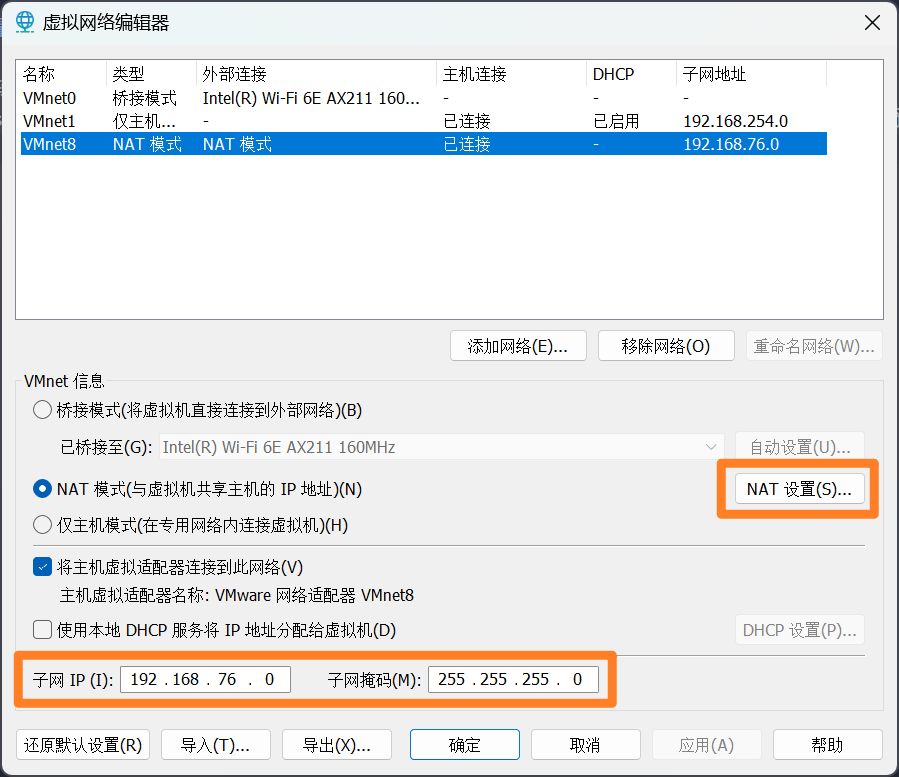Click the 移除网络(O) button

(x=666, y=346)
